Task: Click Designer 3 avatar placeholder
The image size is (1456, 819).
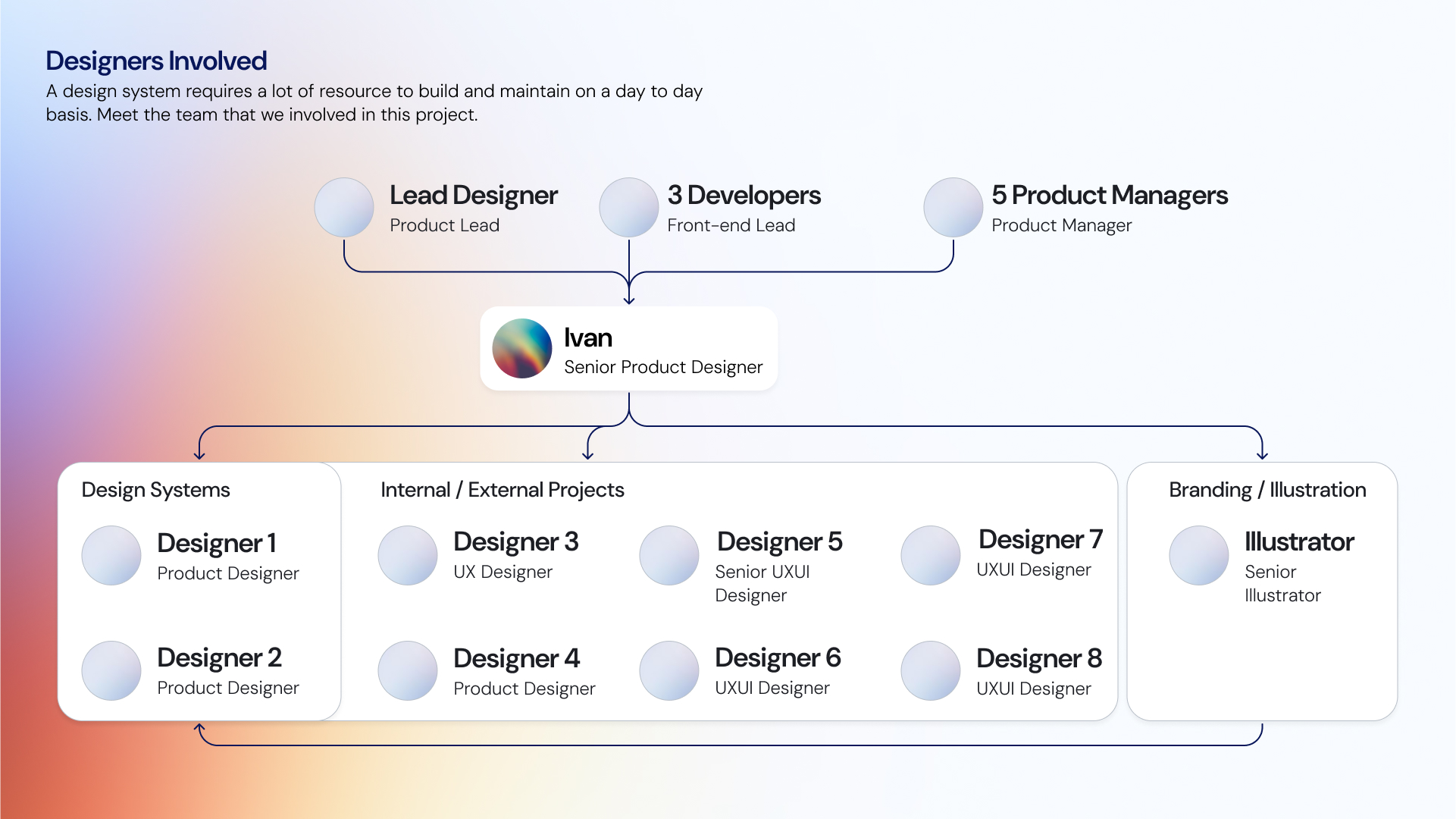Action: (408, 555)
